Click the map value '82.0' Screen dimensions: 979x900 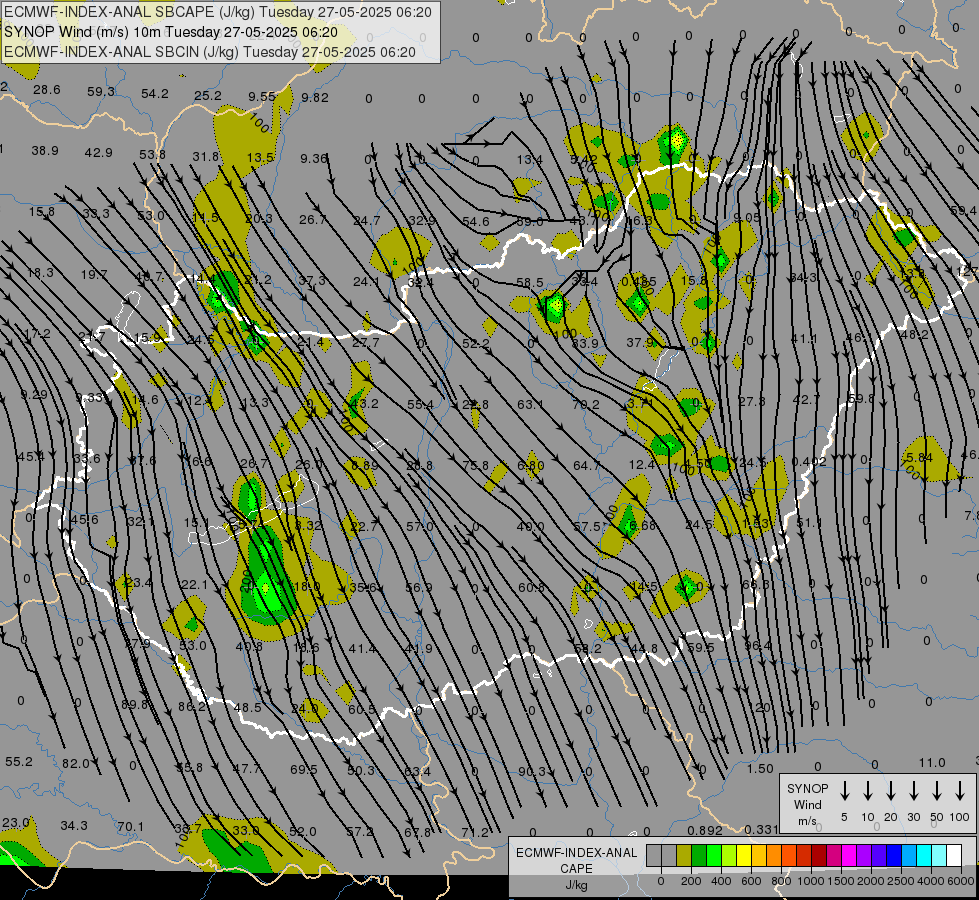click(76, 763)
